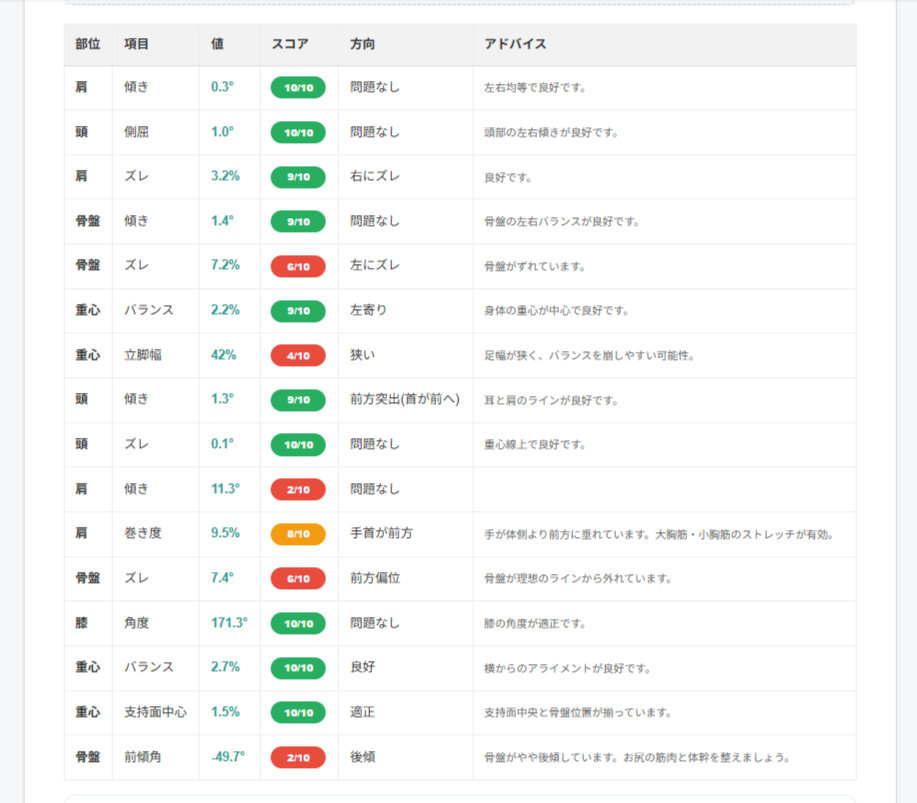The image size is (917, 803).
Task: Click the 方向 column header
Action: click(x=363, y=45)
